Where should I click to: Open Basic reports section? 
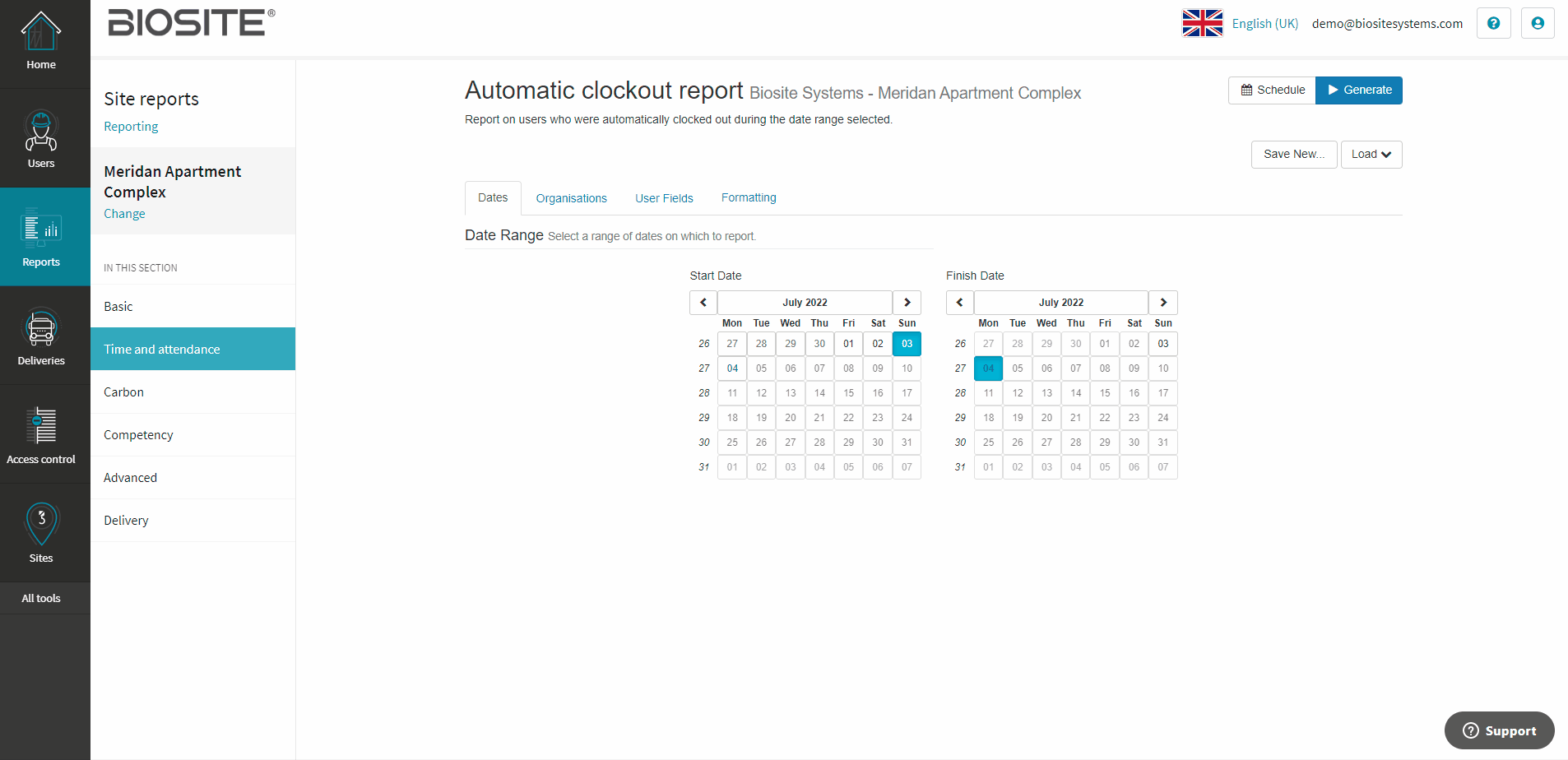tap(193, 306)
